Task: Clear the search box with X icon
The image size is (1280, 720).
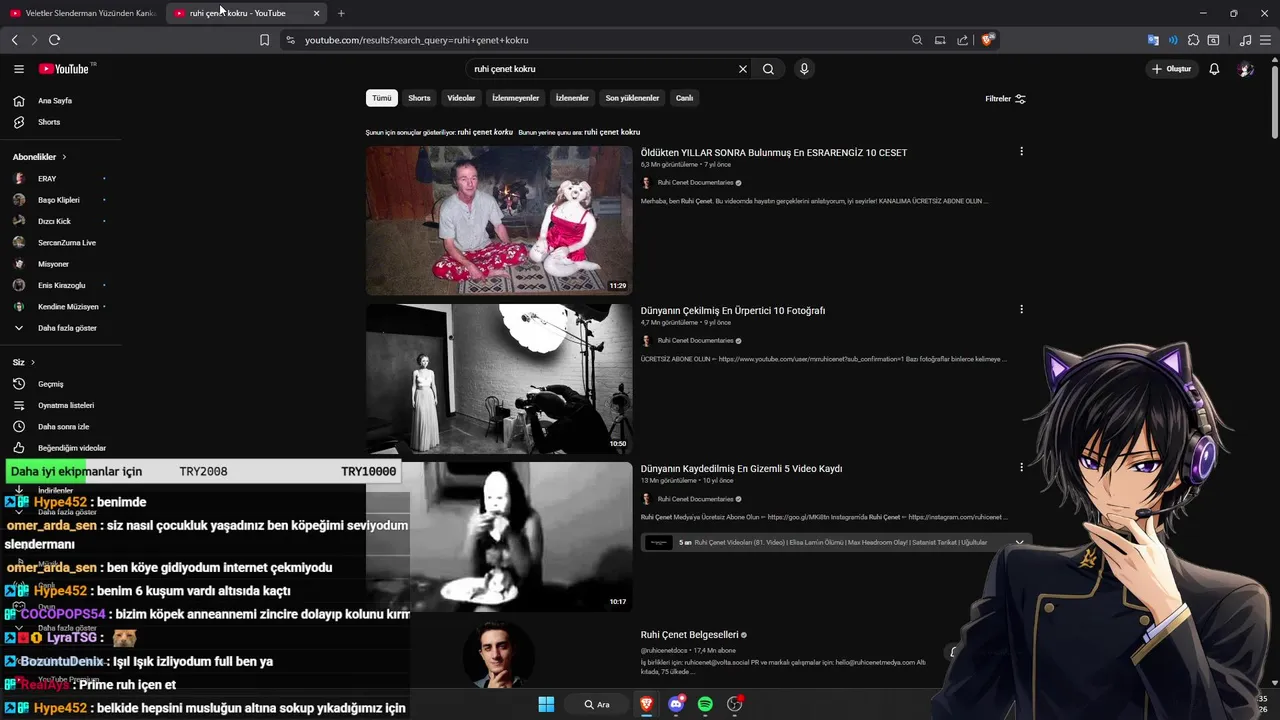Action: 742,69
